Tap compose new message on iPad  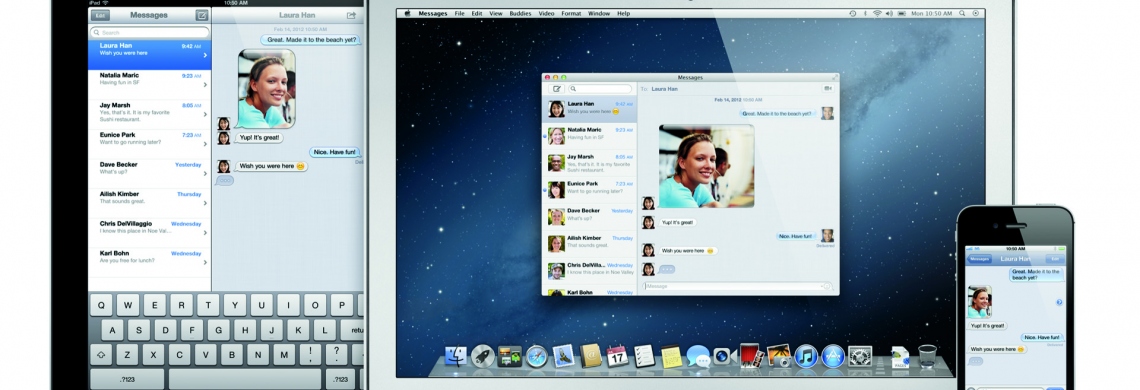click(201, 15)
